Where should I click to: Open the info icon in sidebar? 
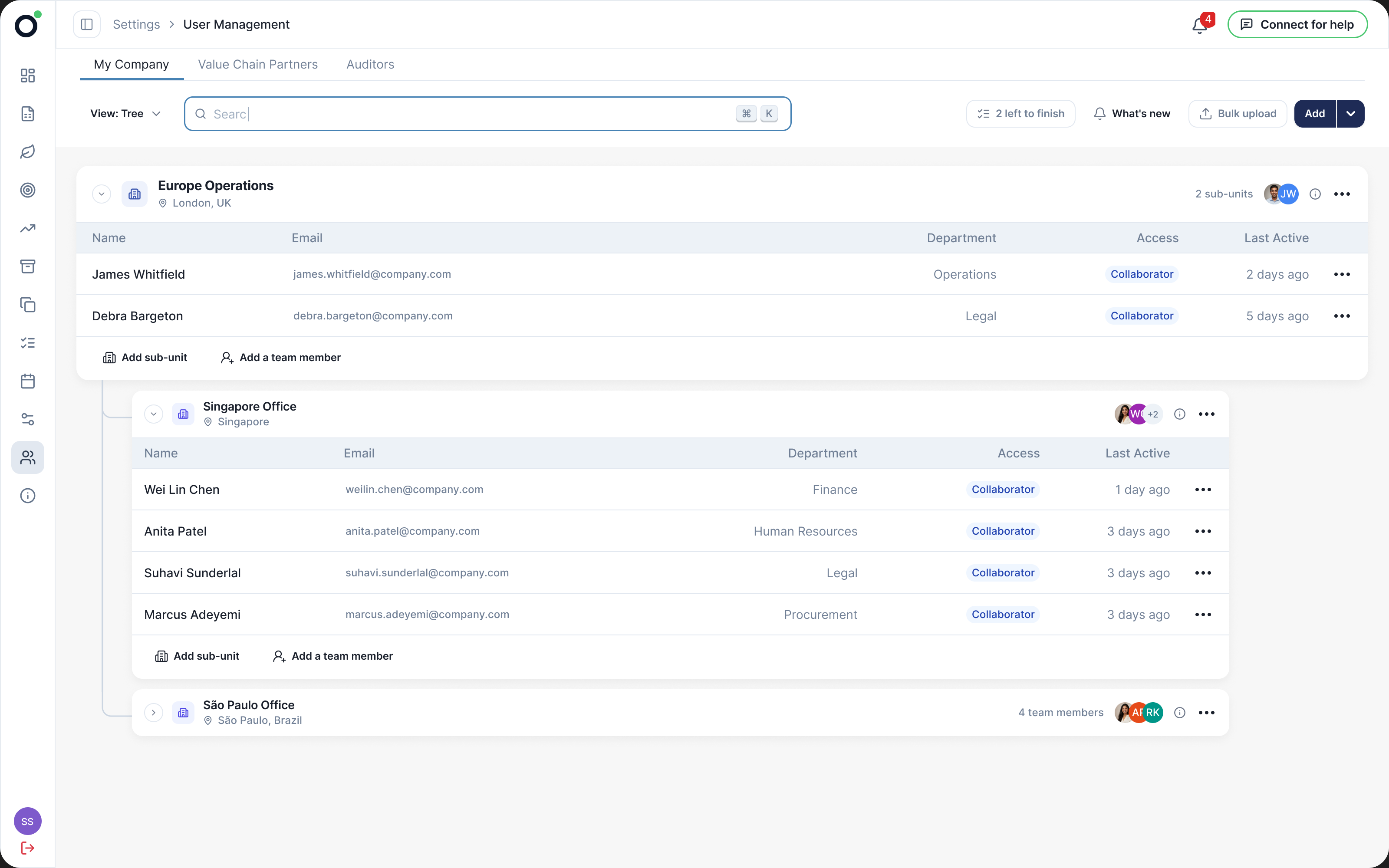[27, 496]
